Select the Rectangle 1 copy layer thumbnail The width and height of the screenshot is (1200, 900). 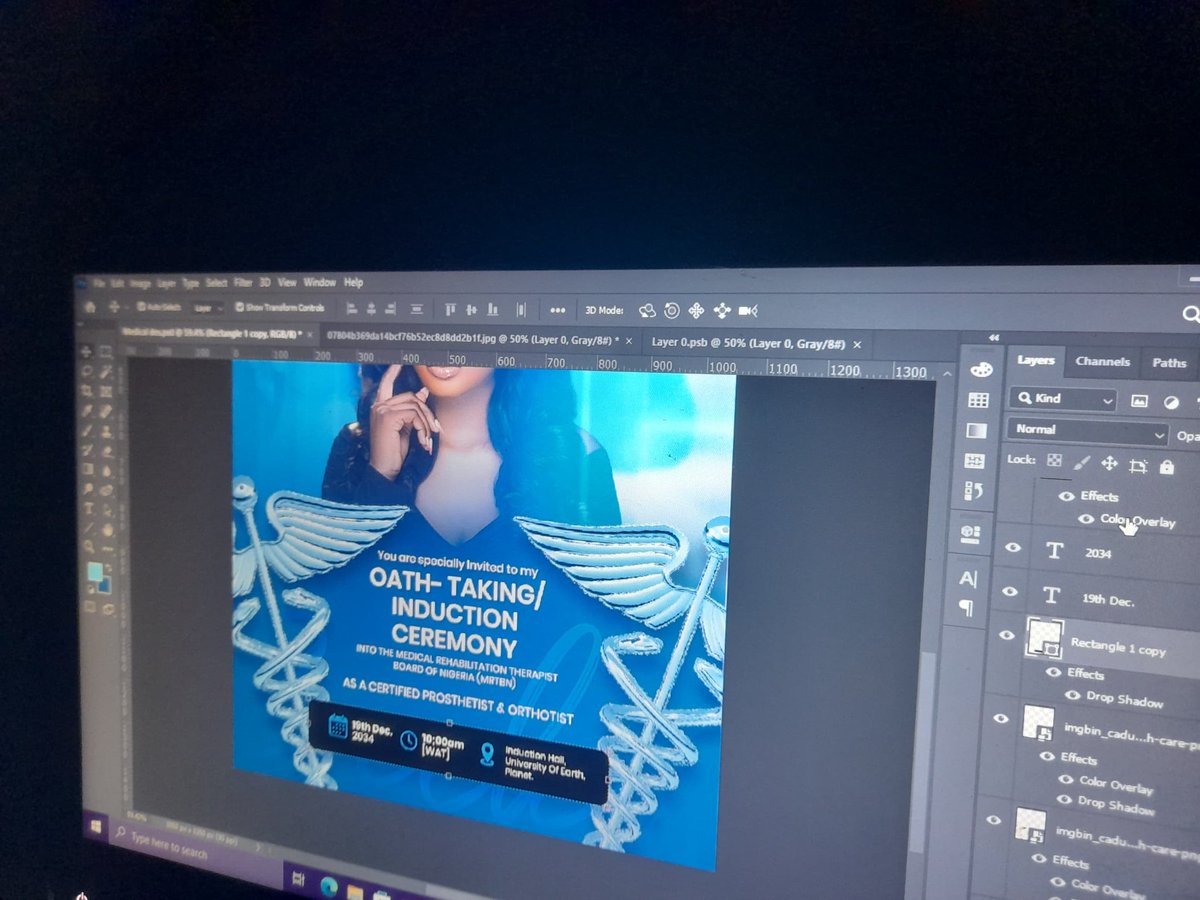tap(1046, 639)
